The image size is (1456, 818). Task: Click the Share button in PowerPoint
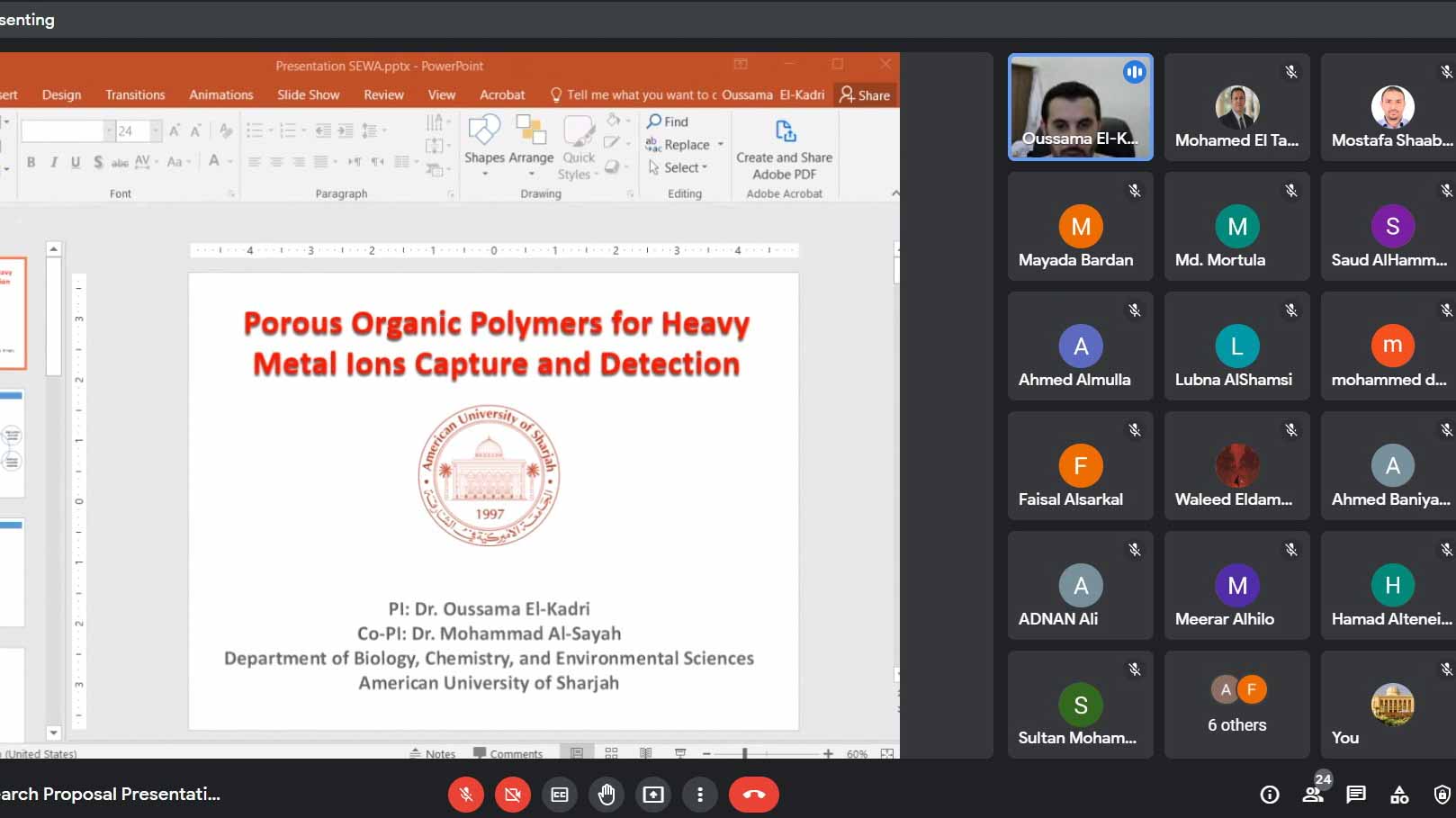865,94
